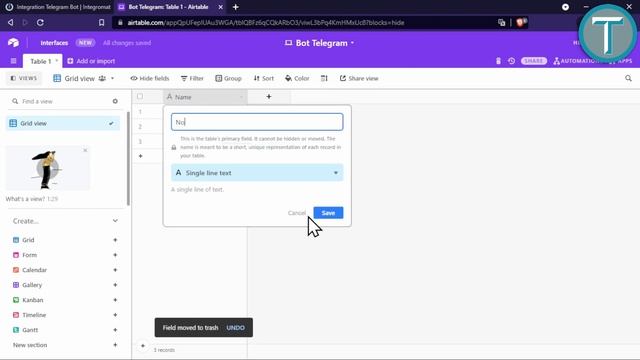
Task: Click the browser address bar URL
Action: pyautogui.click(x=265, y=22)
